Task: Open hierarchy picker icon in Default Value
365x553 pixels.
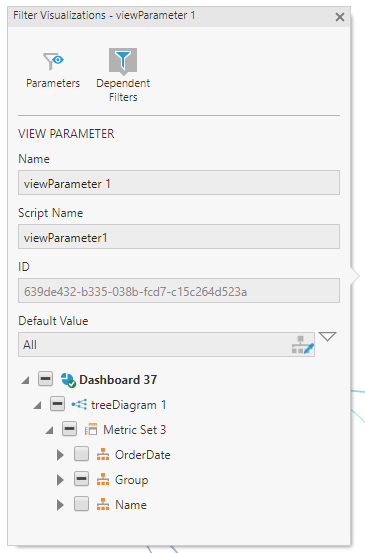Action: [x=303, y=345]
